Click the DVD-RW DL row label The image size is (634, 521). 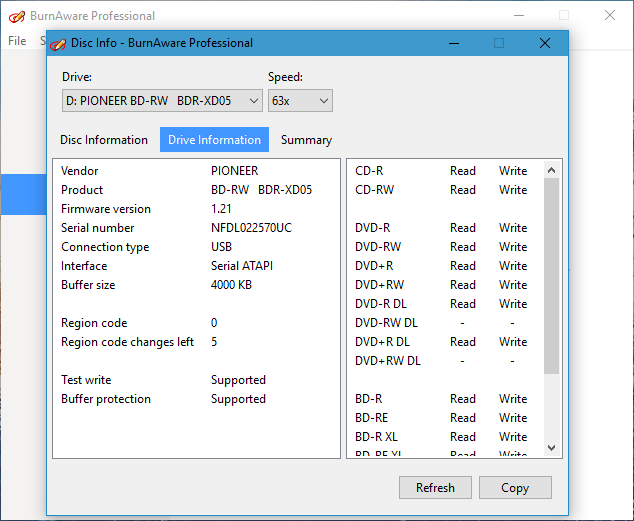coord(387,323)
